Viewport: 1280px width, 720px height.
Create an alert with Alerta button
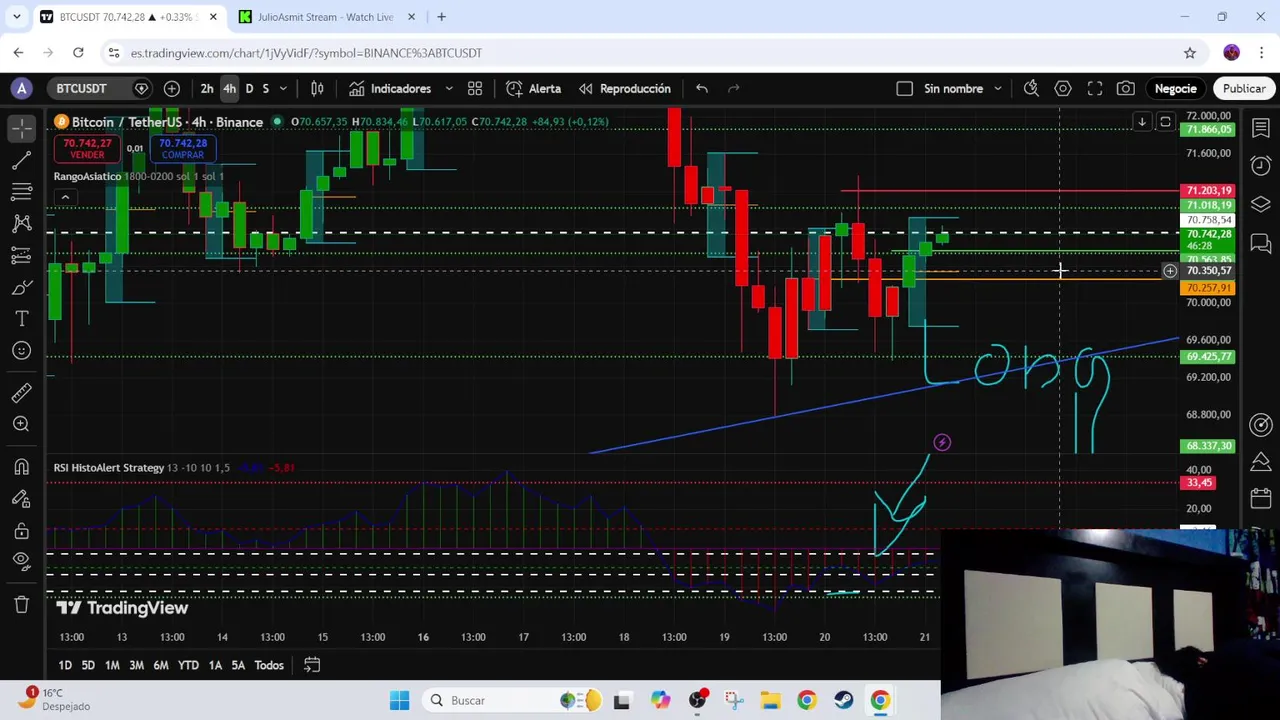[x=534, y=89]
